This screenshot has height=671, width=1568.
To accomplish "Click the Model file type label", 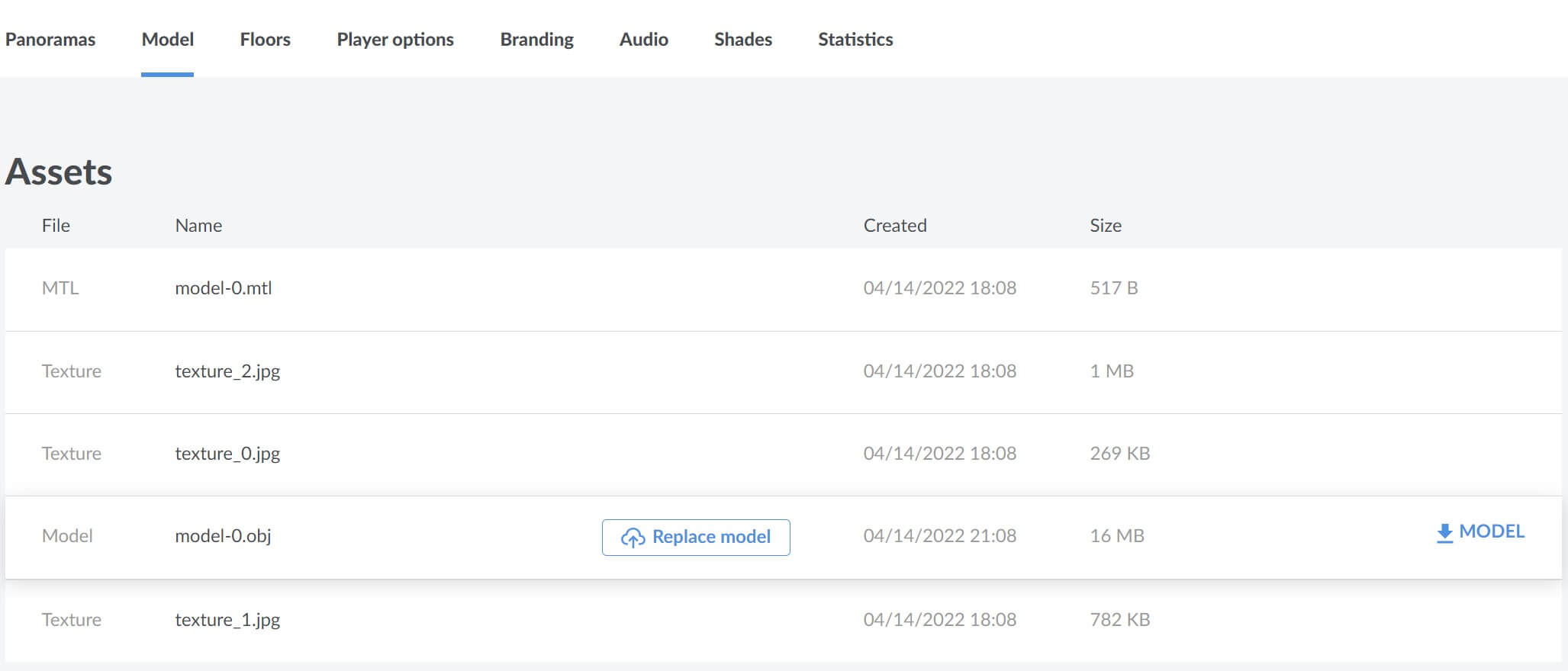I will pos(67,536).
